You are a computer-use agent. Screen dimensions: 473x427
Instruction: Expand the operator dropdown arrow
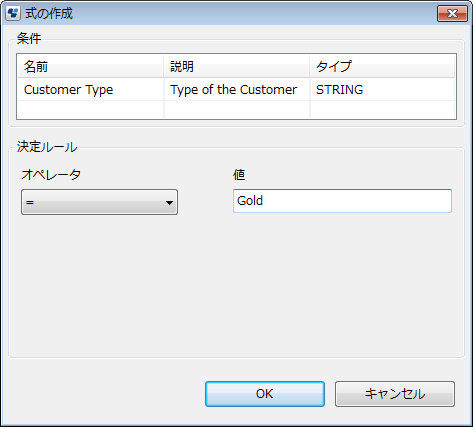point(169,202)
